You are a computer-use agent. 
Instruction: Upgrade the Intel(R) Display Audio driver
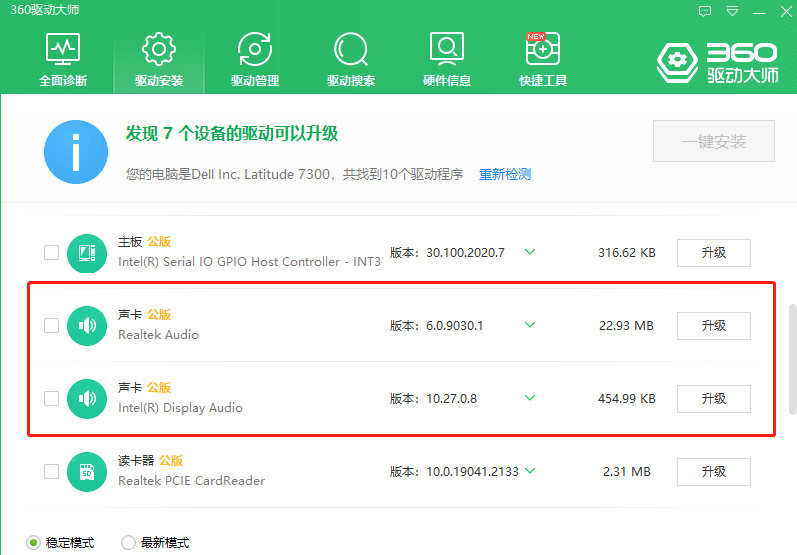pos(714,399)
